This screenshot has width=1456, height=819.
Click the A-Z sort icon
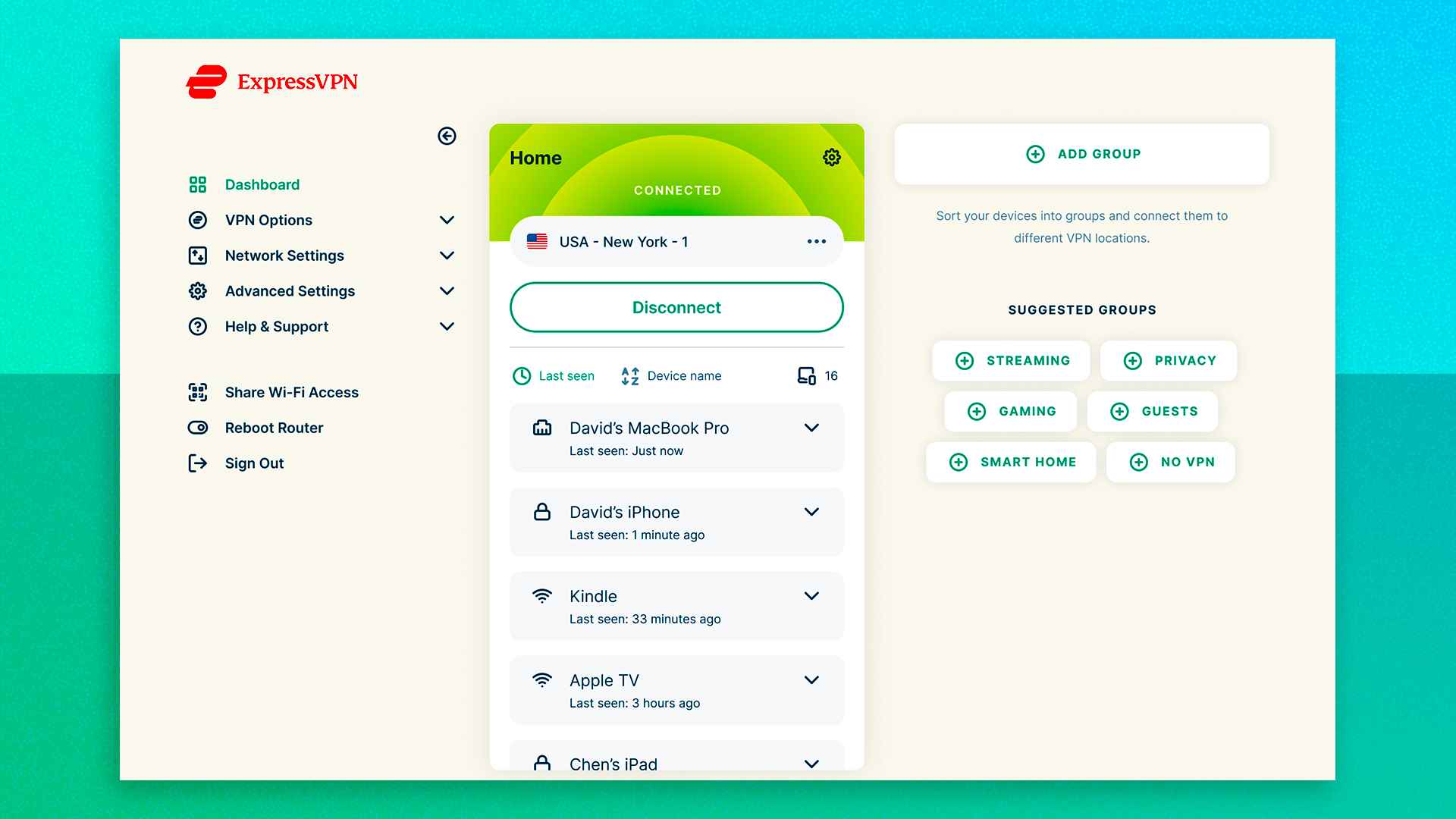coord(630,376)
